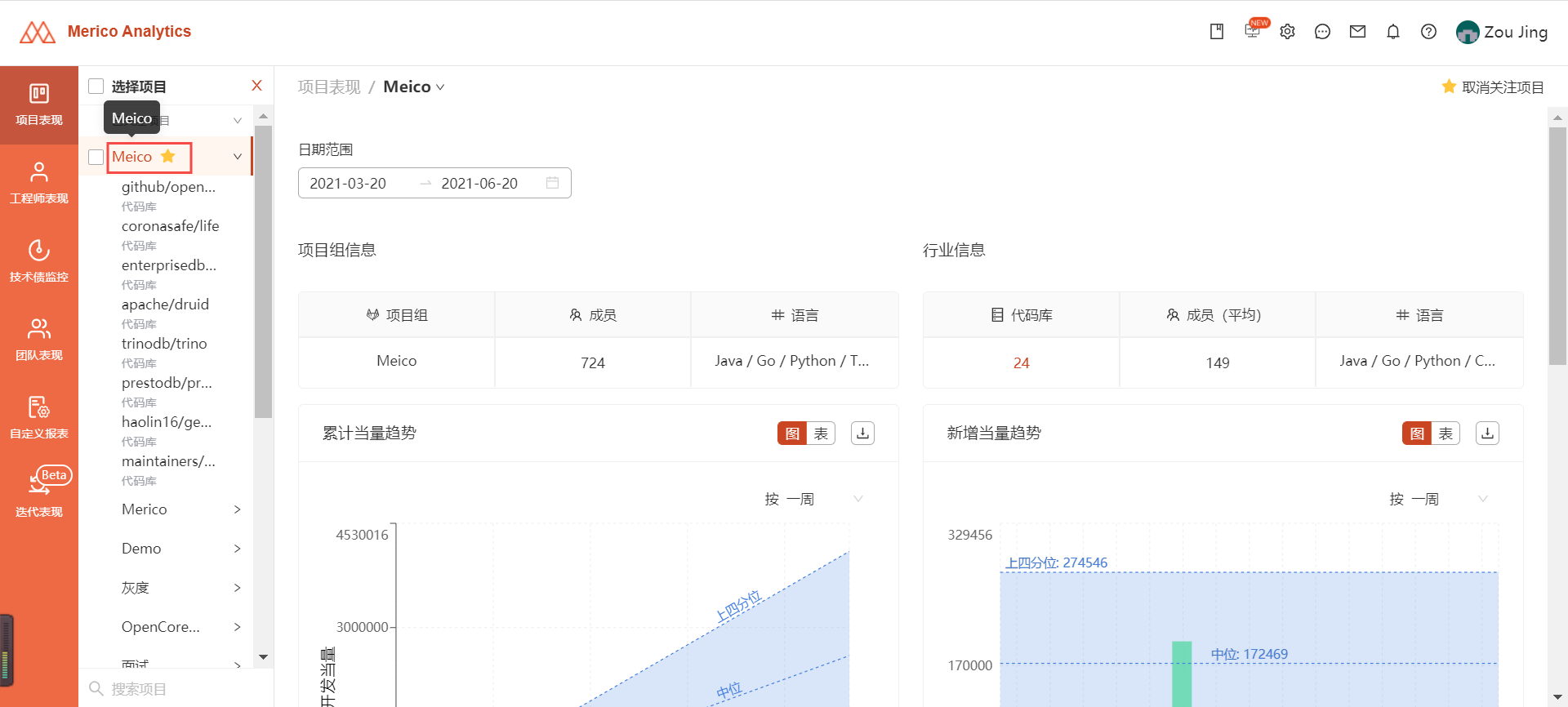The height and width of the screenshot is (707, 1568).
Task: Open 团队表现 in the sidebar
Action: pos(39,340)
